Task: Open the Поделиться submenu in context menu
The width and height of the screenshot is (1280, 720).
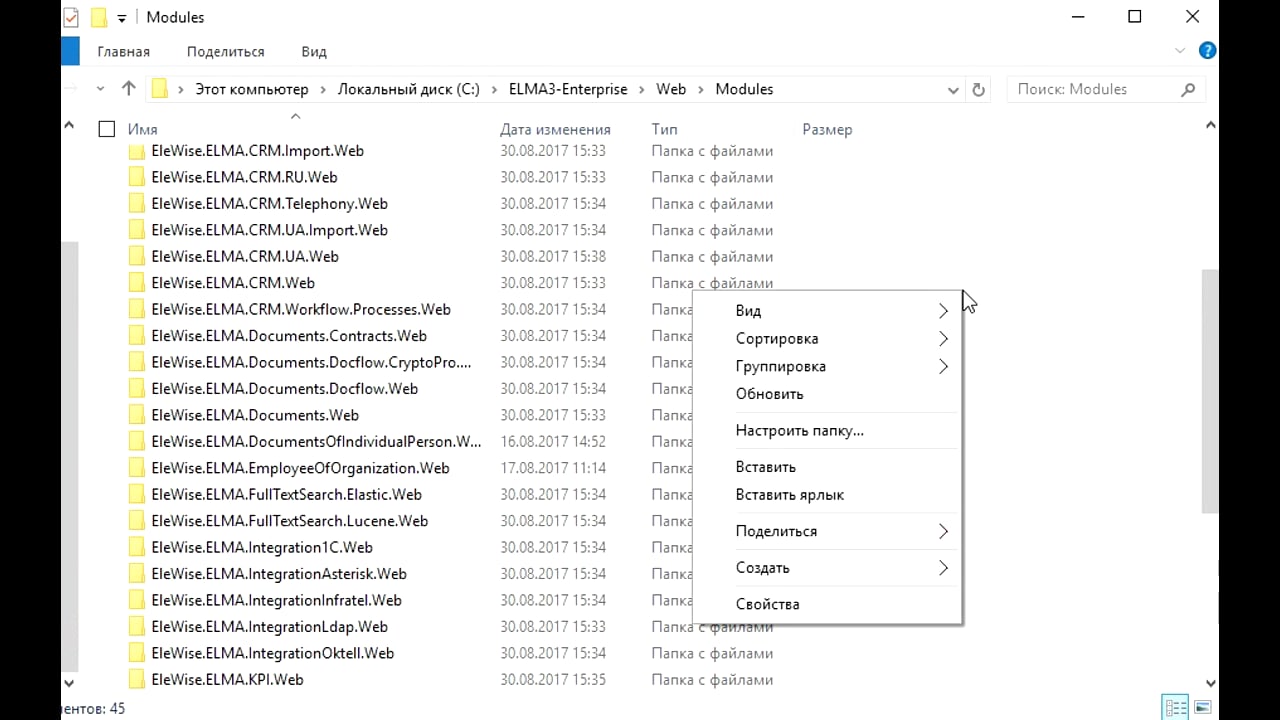Action: point(828,531)
